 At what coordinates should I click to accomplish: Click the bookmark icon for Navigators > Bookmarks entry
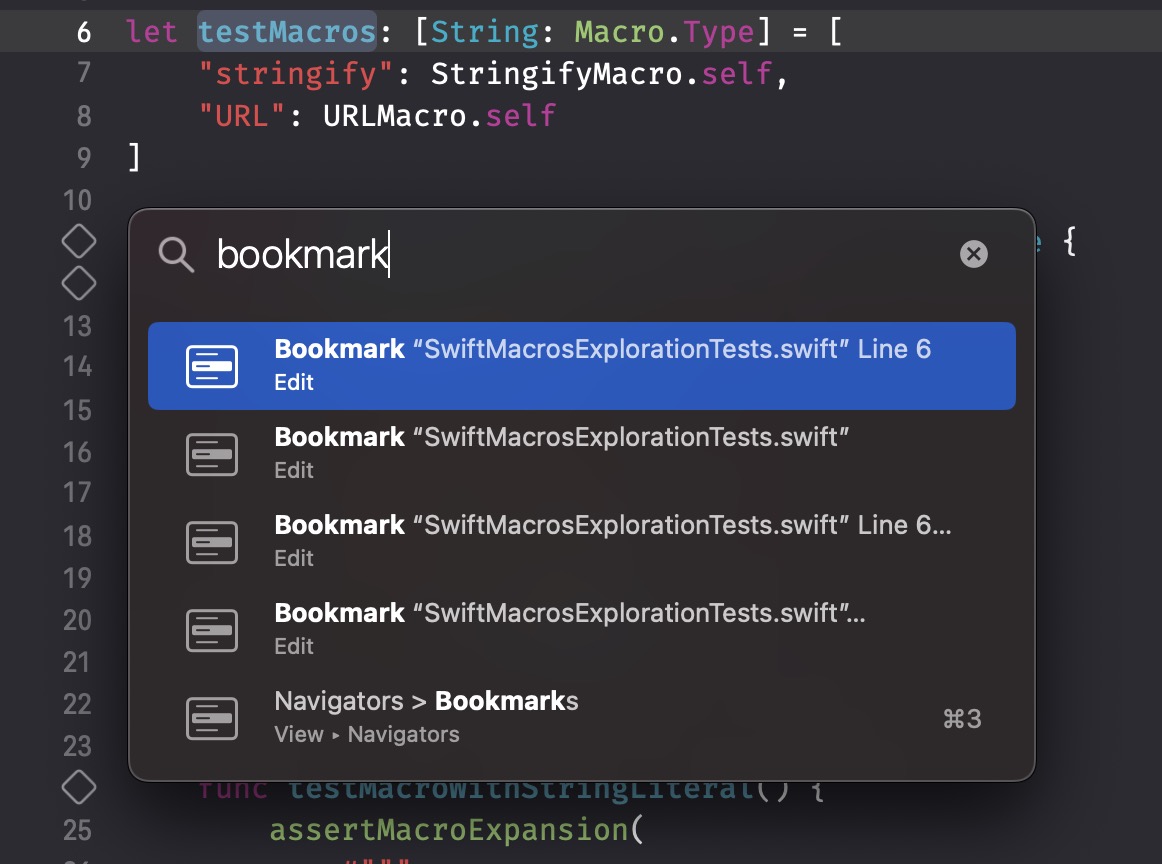[211, 717]
